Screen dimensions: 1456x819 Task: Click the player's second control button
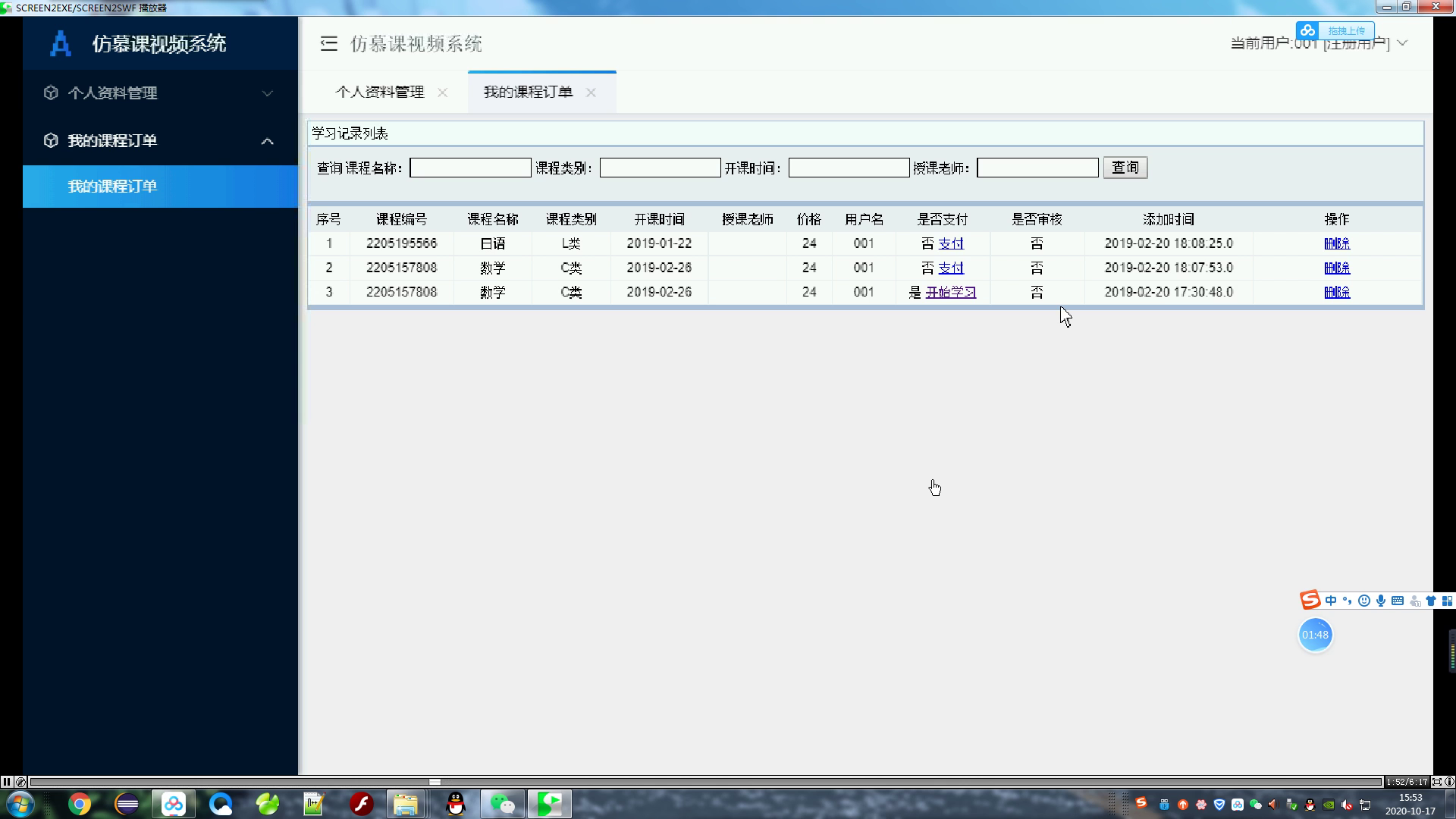[20, 782]
